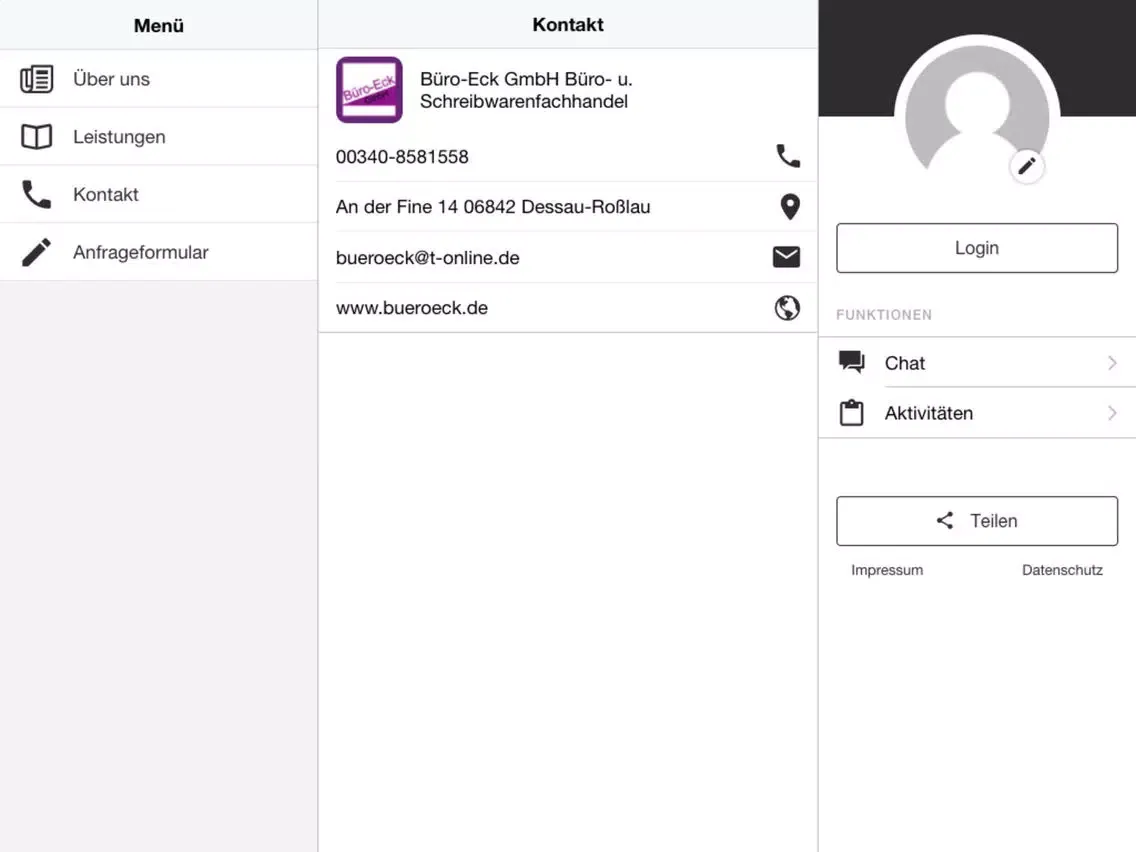Image resolution: width=1136 pixels, height=852 pixels.
Task: Click the Büro-Eck company logo
Action: [x=369, y=90]
